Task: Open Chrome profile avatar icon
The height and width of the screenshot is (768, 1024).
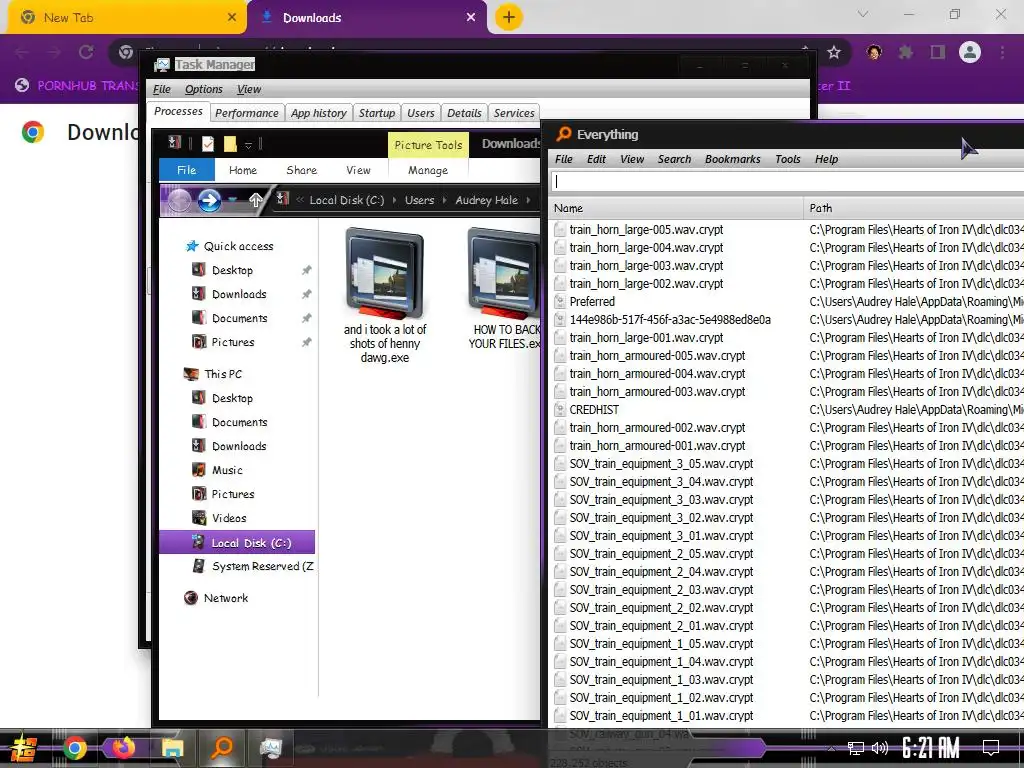Action: [x=970, y=52]
